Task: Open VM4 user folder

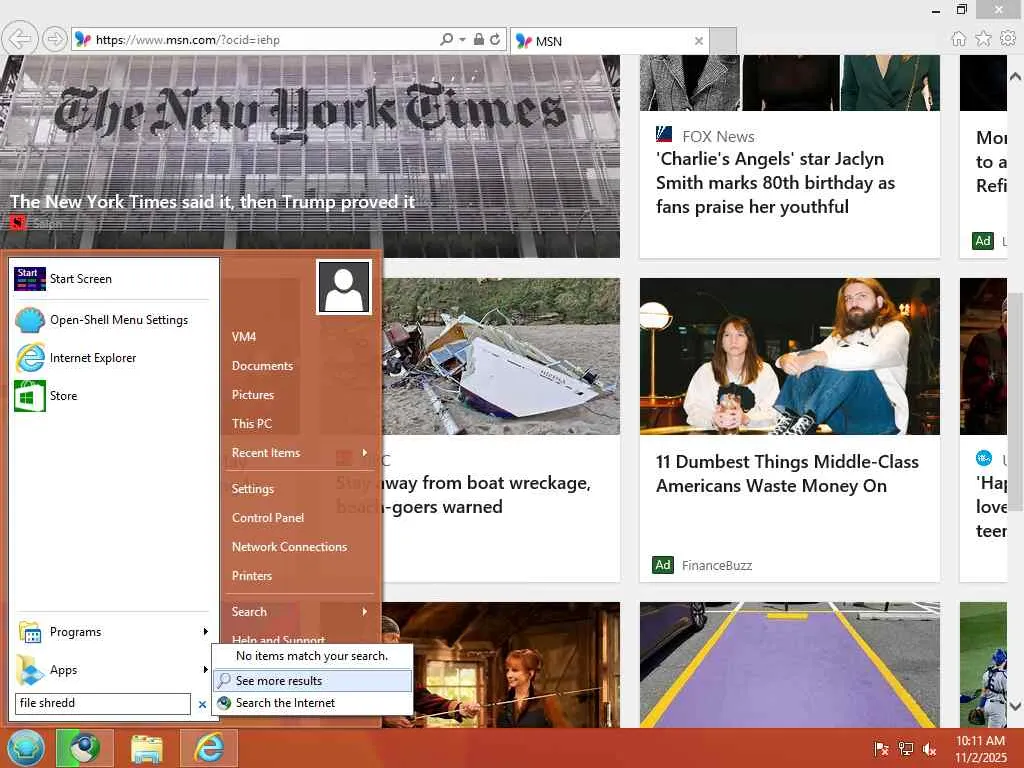Action: pos(244,337)
